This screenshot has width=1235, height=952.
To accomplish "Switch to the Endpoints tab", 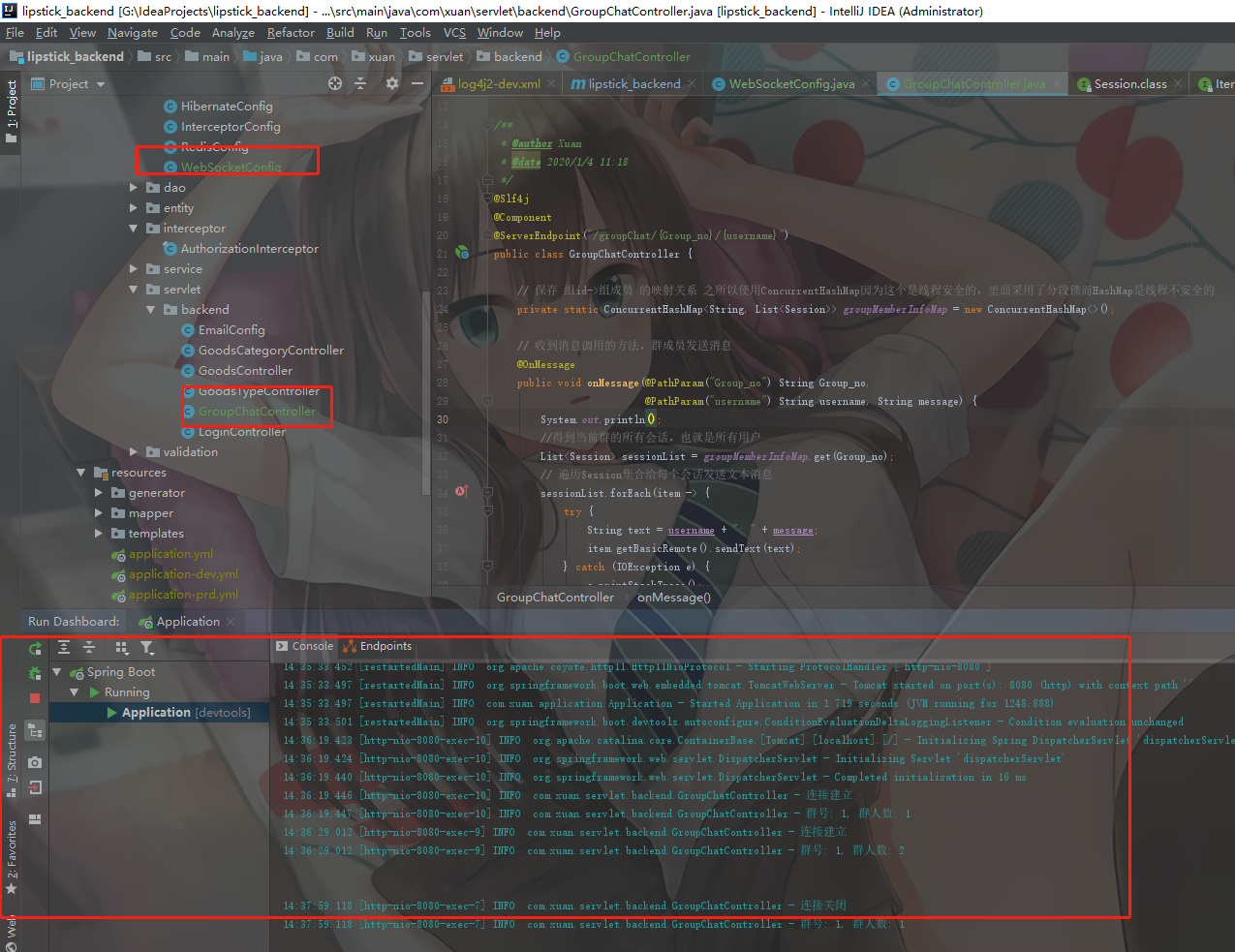I will (378, 646).
